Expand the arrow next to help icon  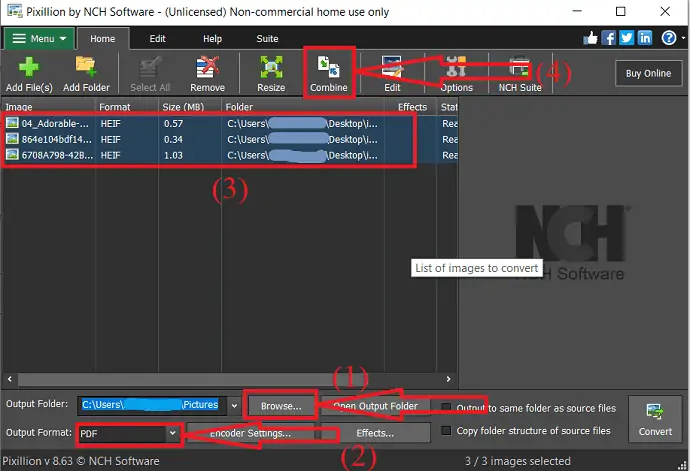point(683,38)
